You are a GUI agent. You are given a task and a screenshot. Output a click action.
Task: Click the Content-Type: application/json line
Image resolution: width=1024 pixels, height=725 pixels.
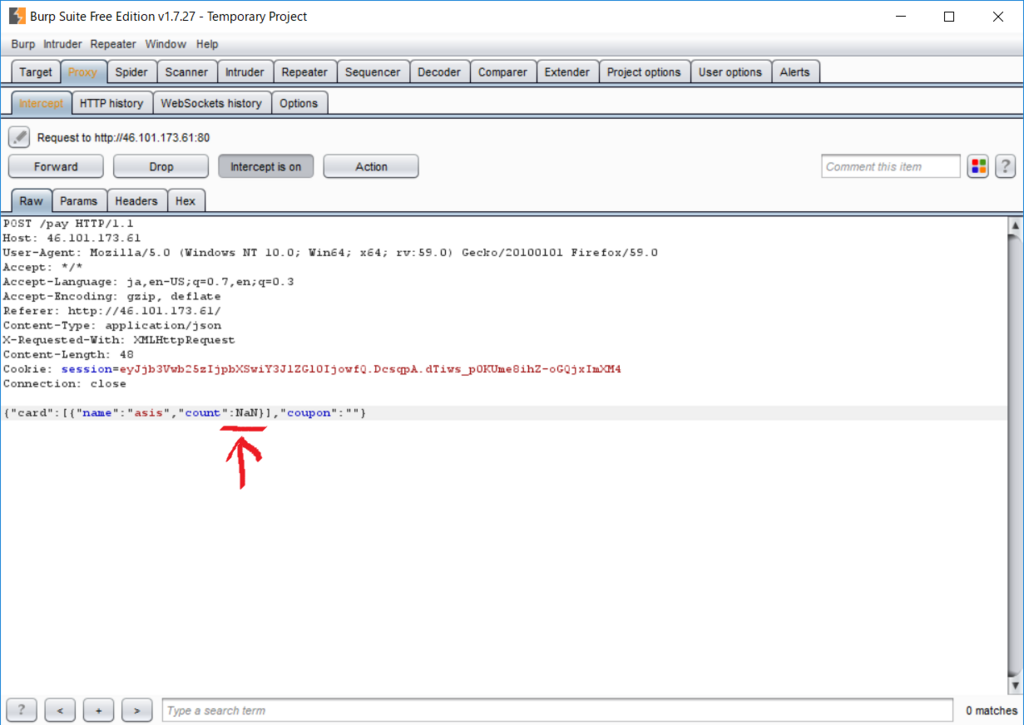click(x=112, y=325)
